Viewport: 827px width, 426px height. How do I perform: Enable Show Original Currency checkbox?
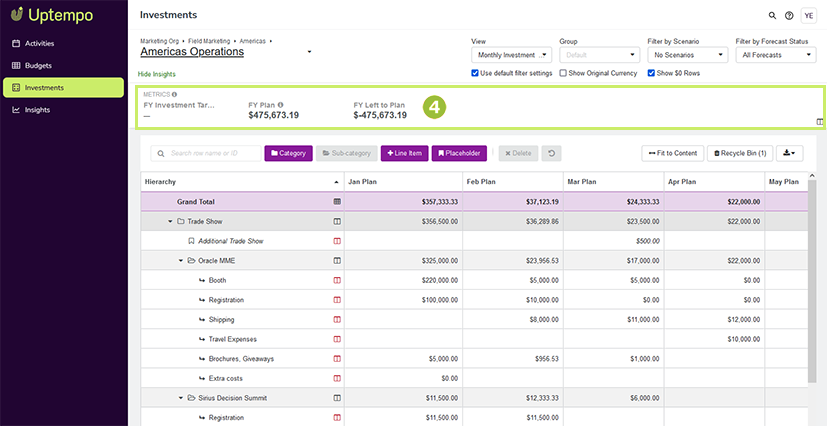[563, 73]
